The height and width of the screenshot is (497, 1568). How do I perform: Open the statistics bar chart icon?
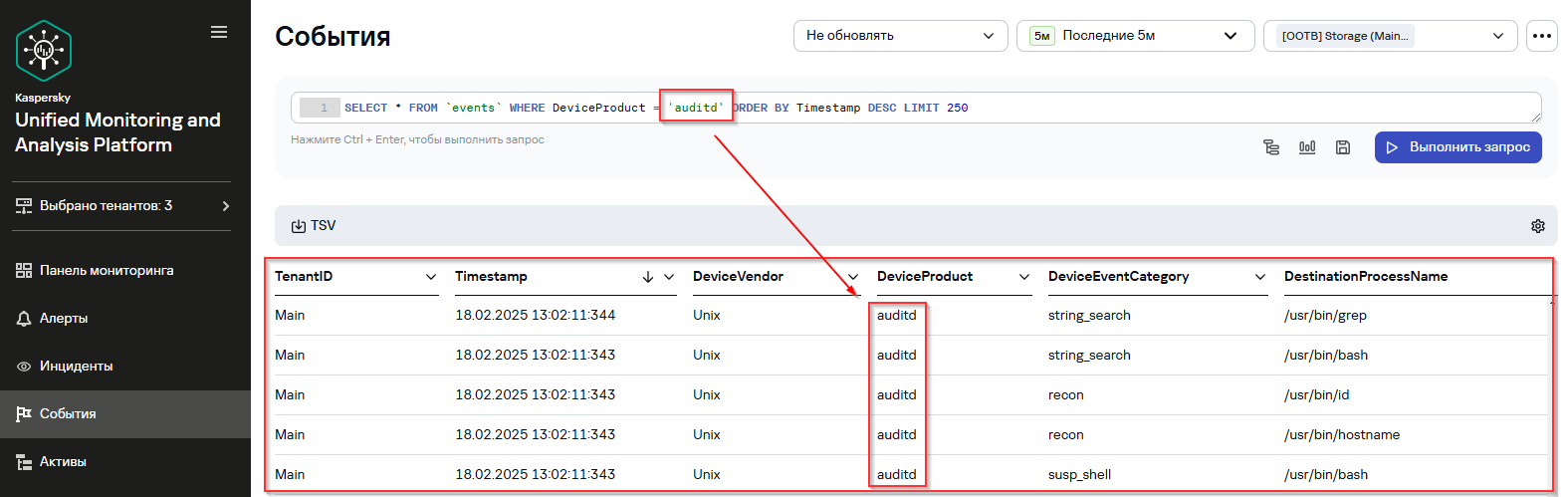tap(1307, 147)
